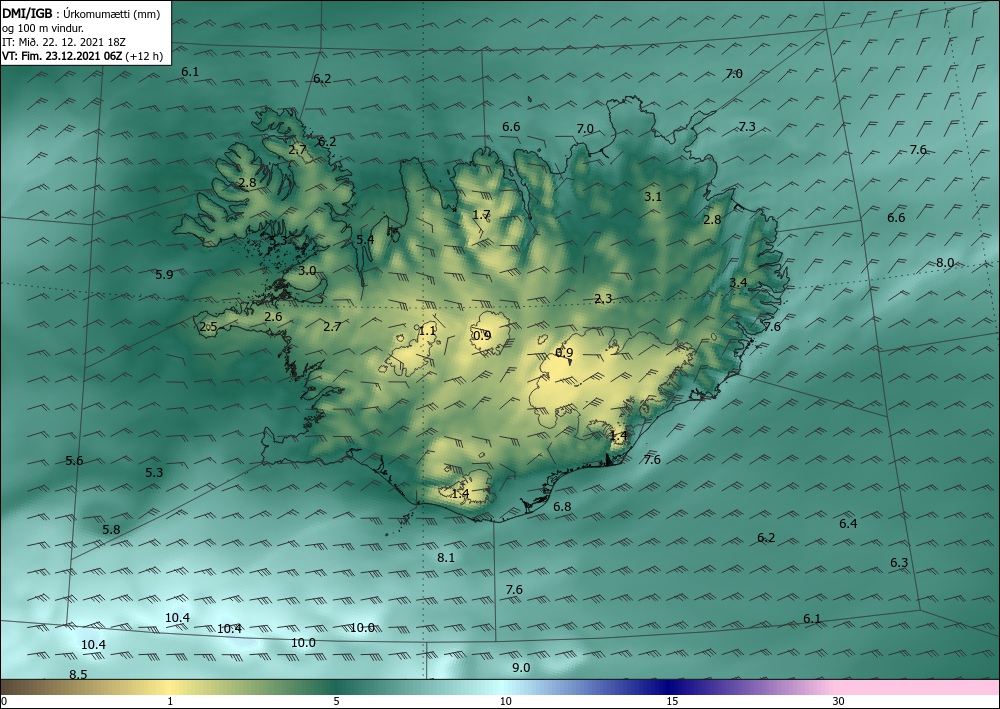Click the '5.4' value on the map
Viewport: 1000px width, 709px height.
pos(365,239)
